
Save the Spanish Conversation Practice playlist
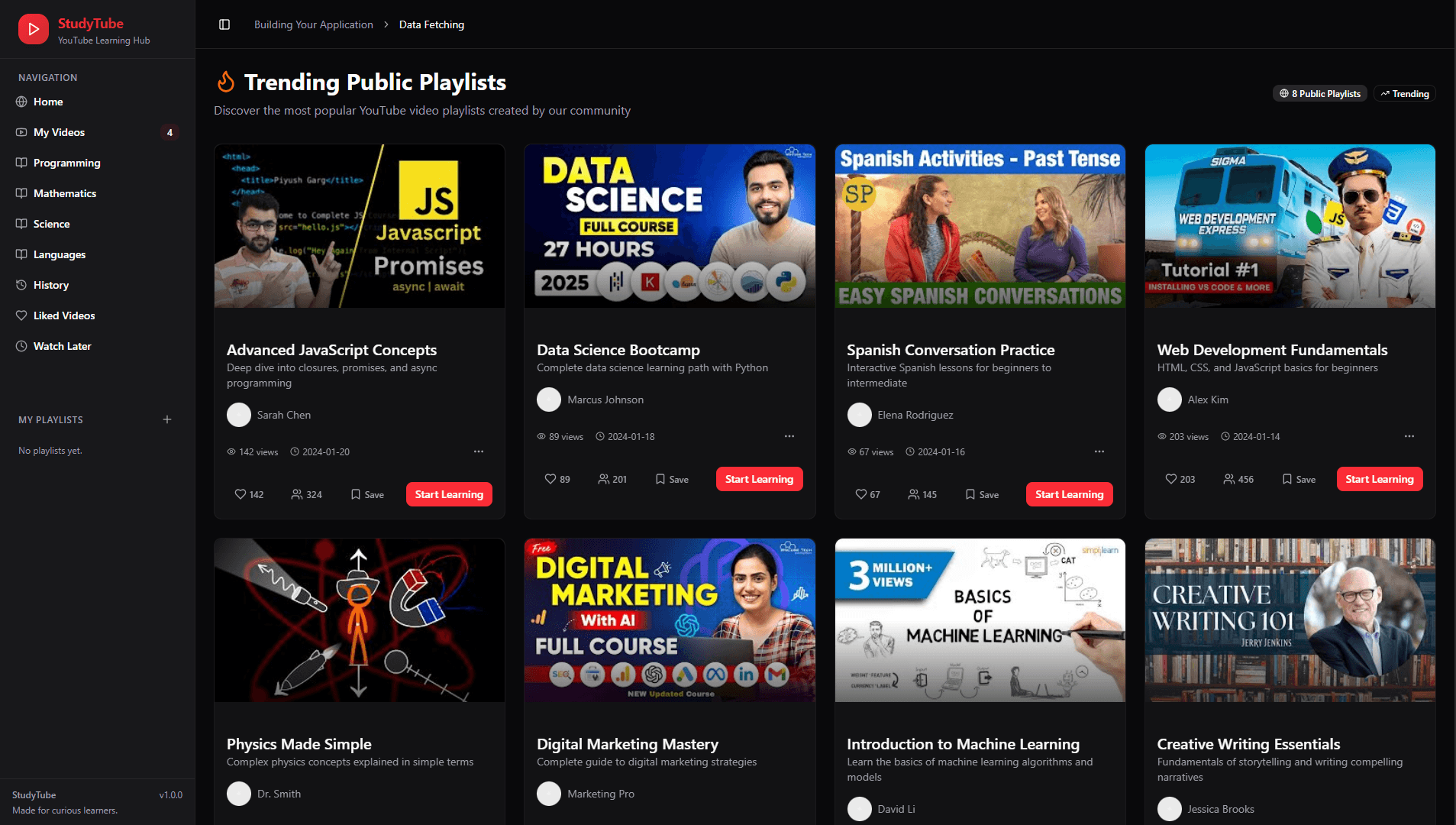click(981, 494)
